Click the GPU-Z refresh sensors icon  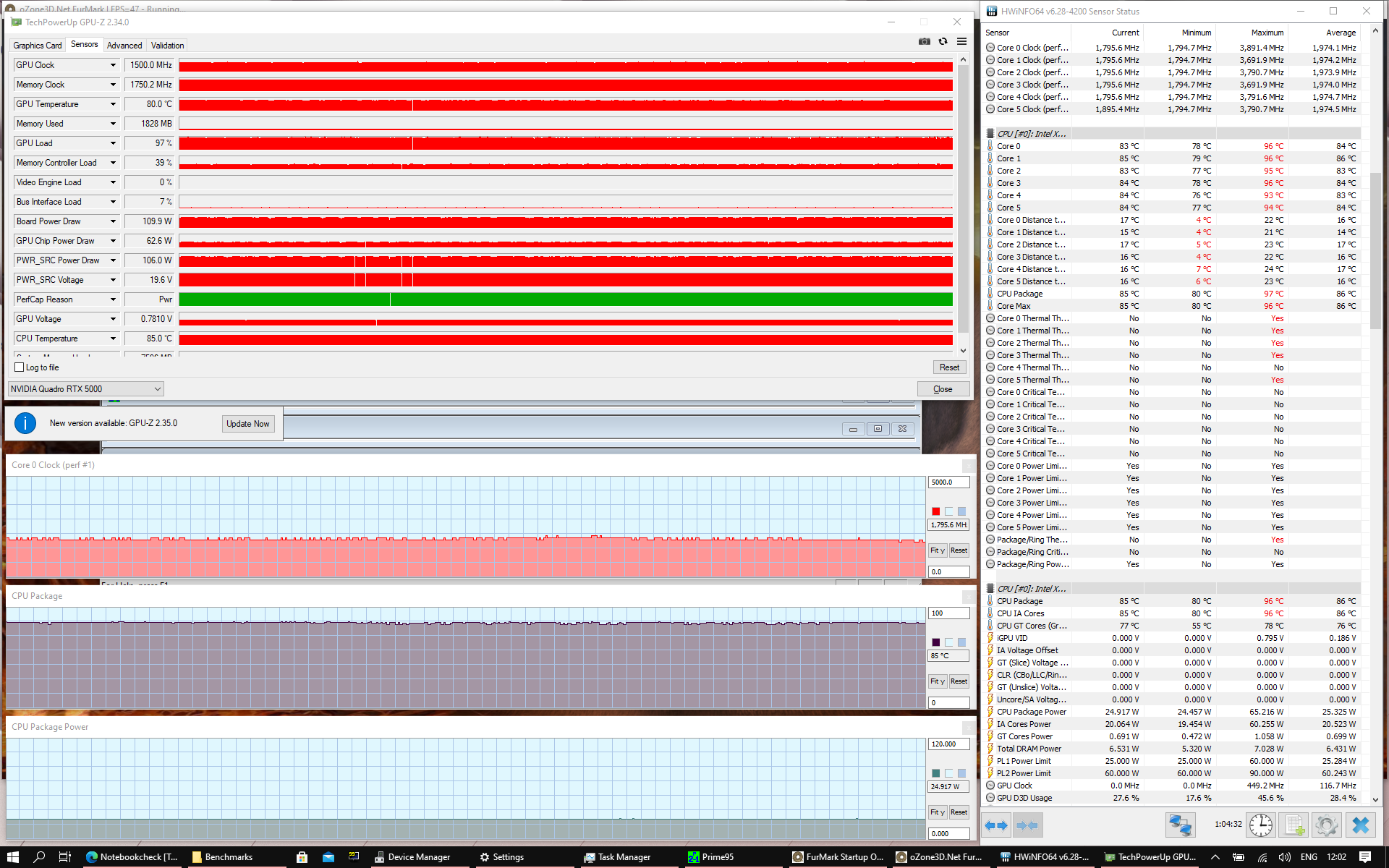[943, 42]
